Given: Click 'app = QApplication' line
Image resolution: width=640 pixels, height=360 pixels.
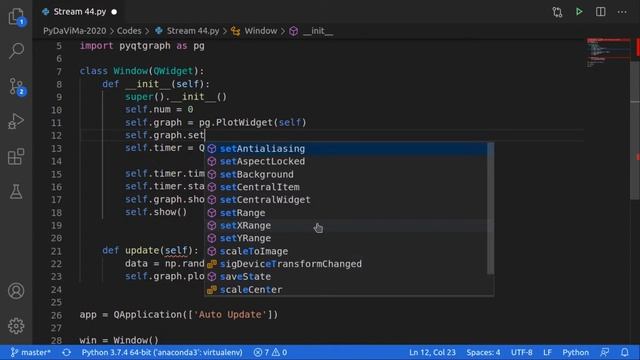Looking at the screenshot, I should pyautogui.click(x=179, y=315).
